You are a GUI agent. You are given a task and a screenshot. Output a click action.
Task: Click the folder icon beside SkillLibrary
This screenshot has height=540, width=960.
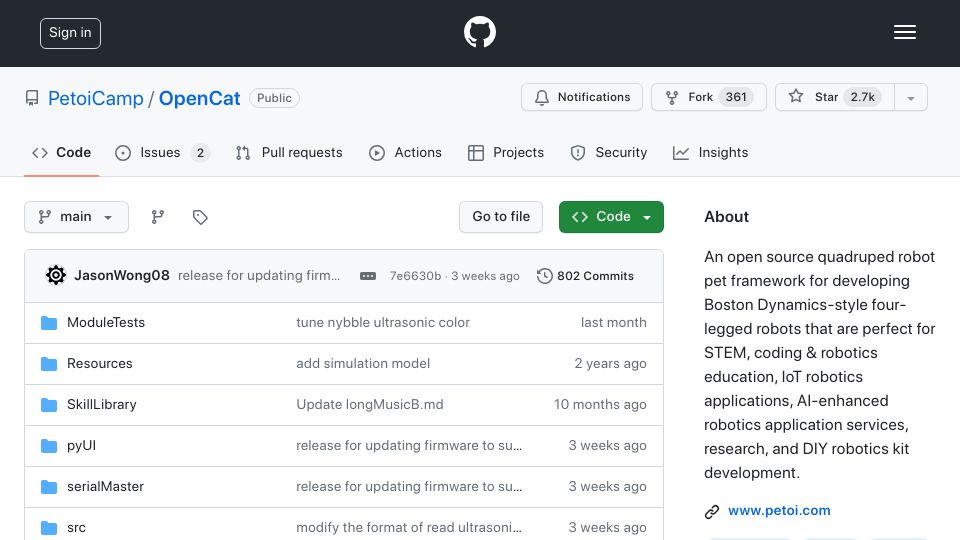pos(49,405)
